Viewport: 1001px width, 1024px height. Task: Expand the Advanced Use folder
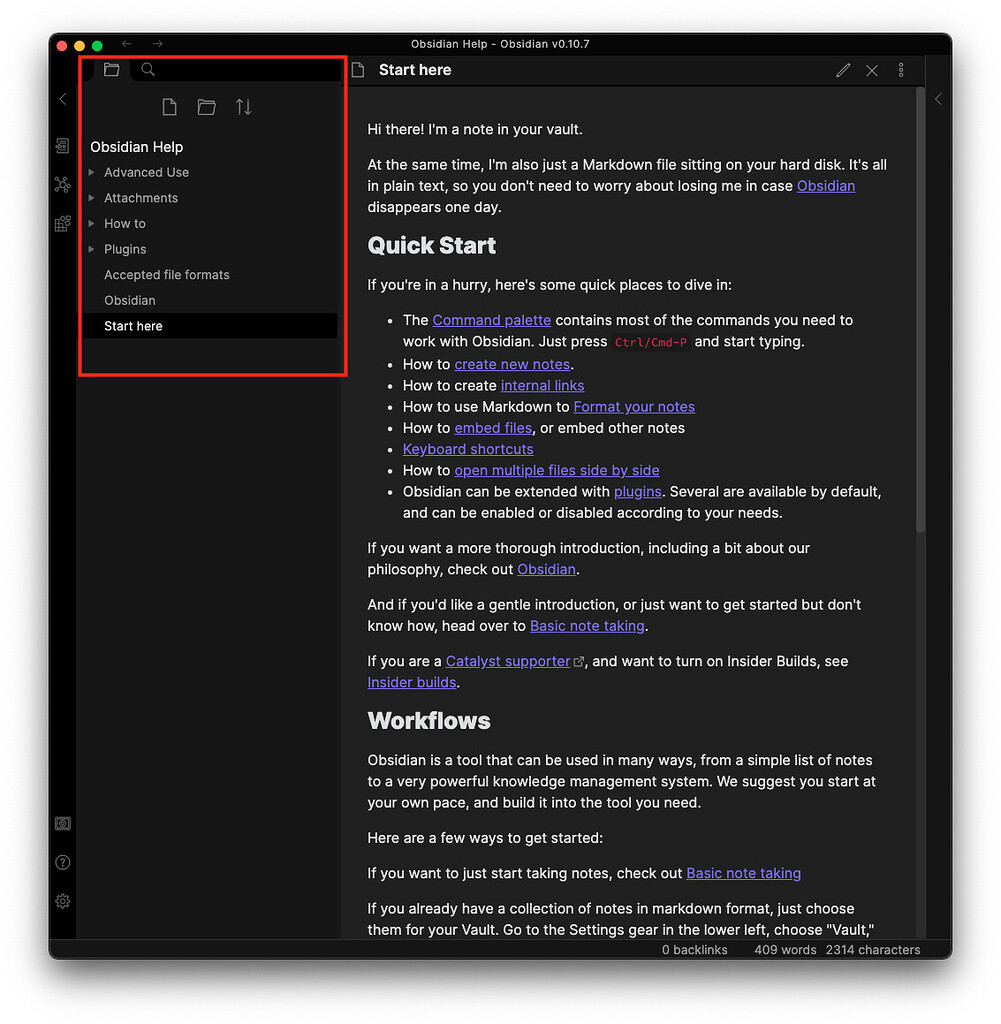coord(91,172)
